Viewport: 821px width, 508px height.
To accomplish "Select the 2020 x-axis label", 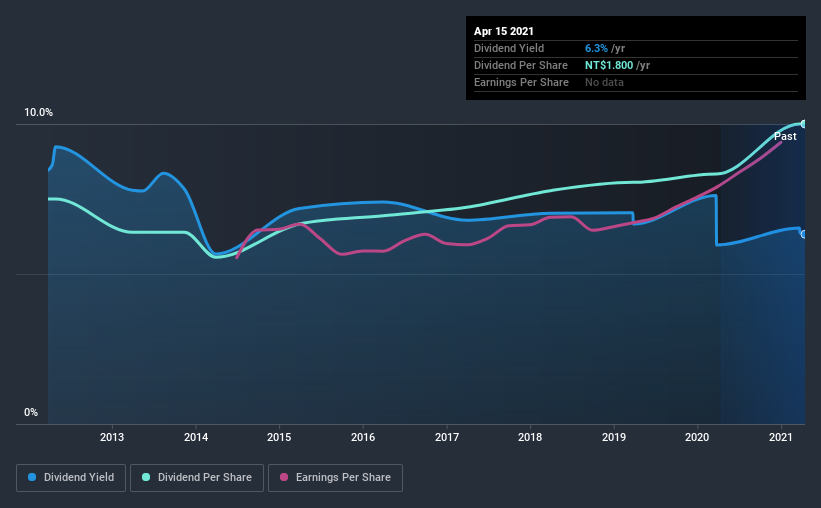I will pos(697,437).
